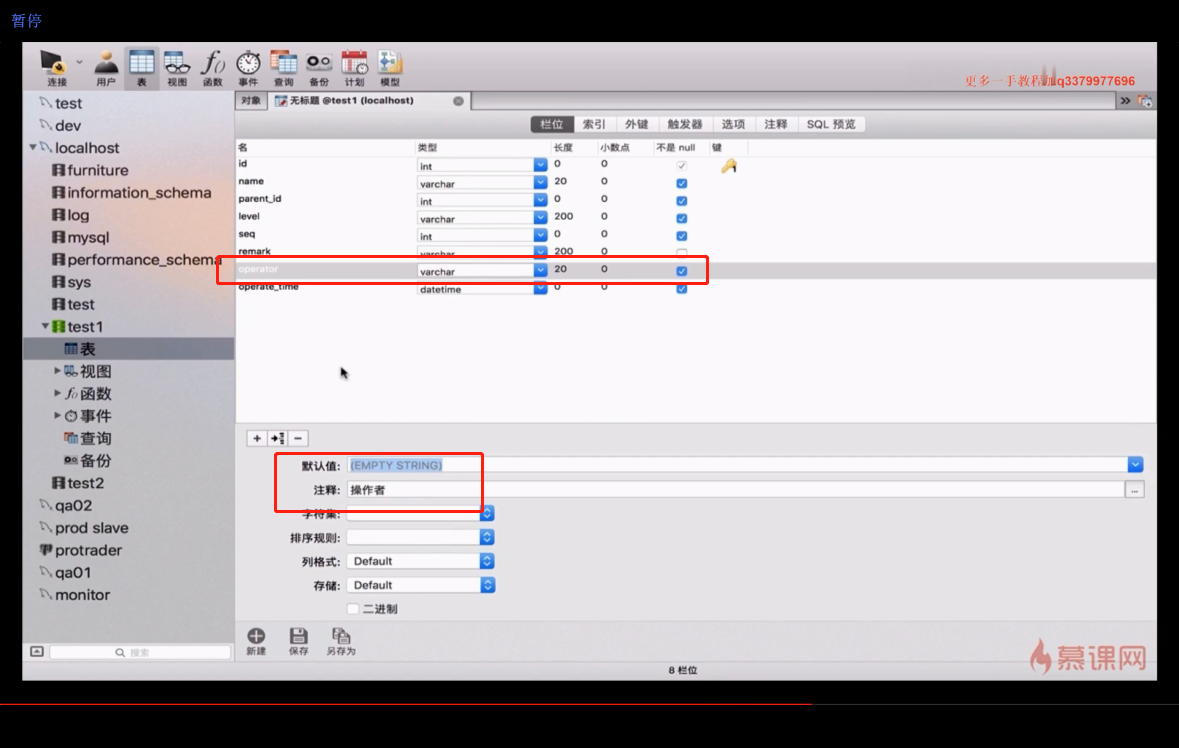Image resolution: width=1179 pixels, height=748 pixels.
Task: Toggle not-null checkbox for seq field
Action: [x=681, y=236]
